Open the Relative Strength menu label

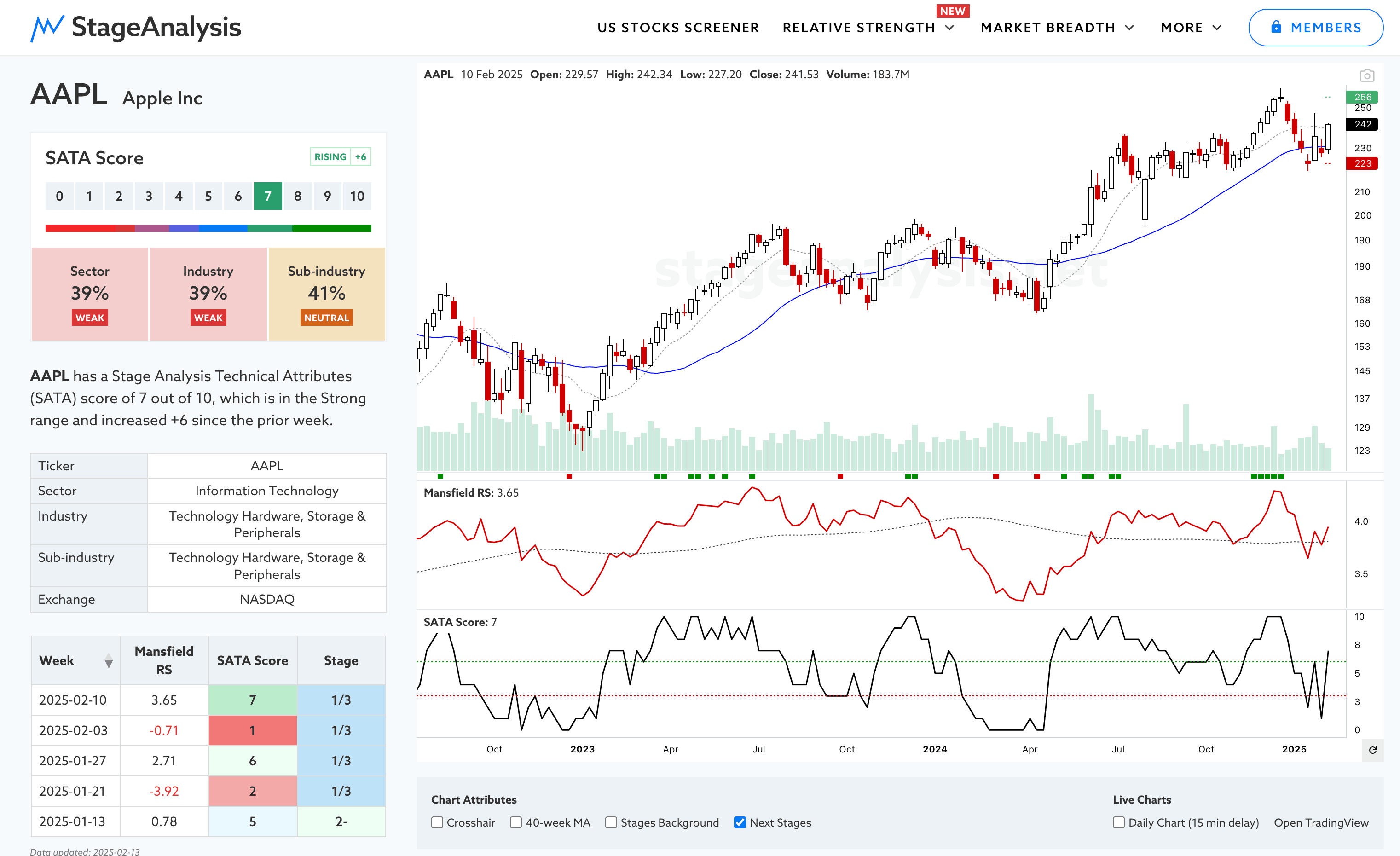[858, 28]
